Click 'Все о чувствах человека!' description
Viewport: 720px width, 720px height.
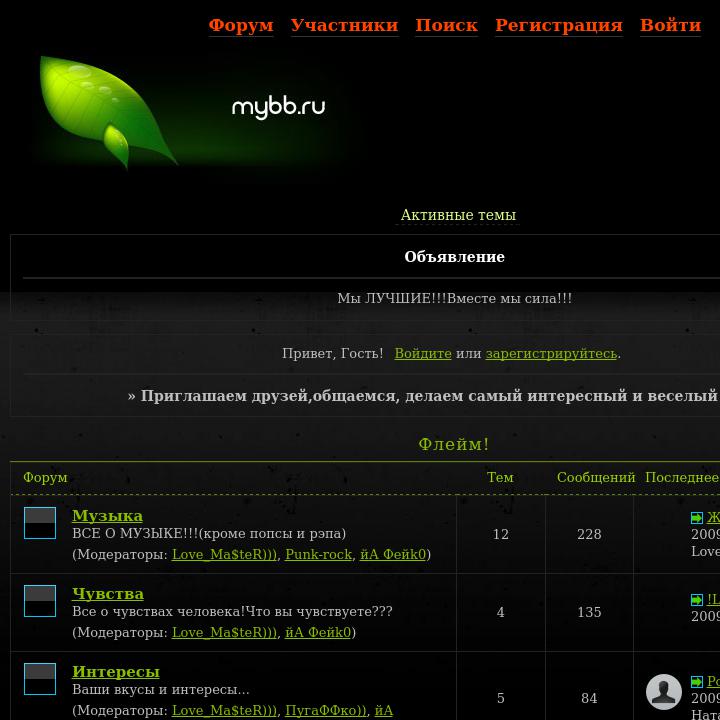tap(232, 612)
